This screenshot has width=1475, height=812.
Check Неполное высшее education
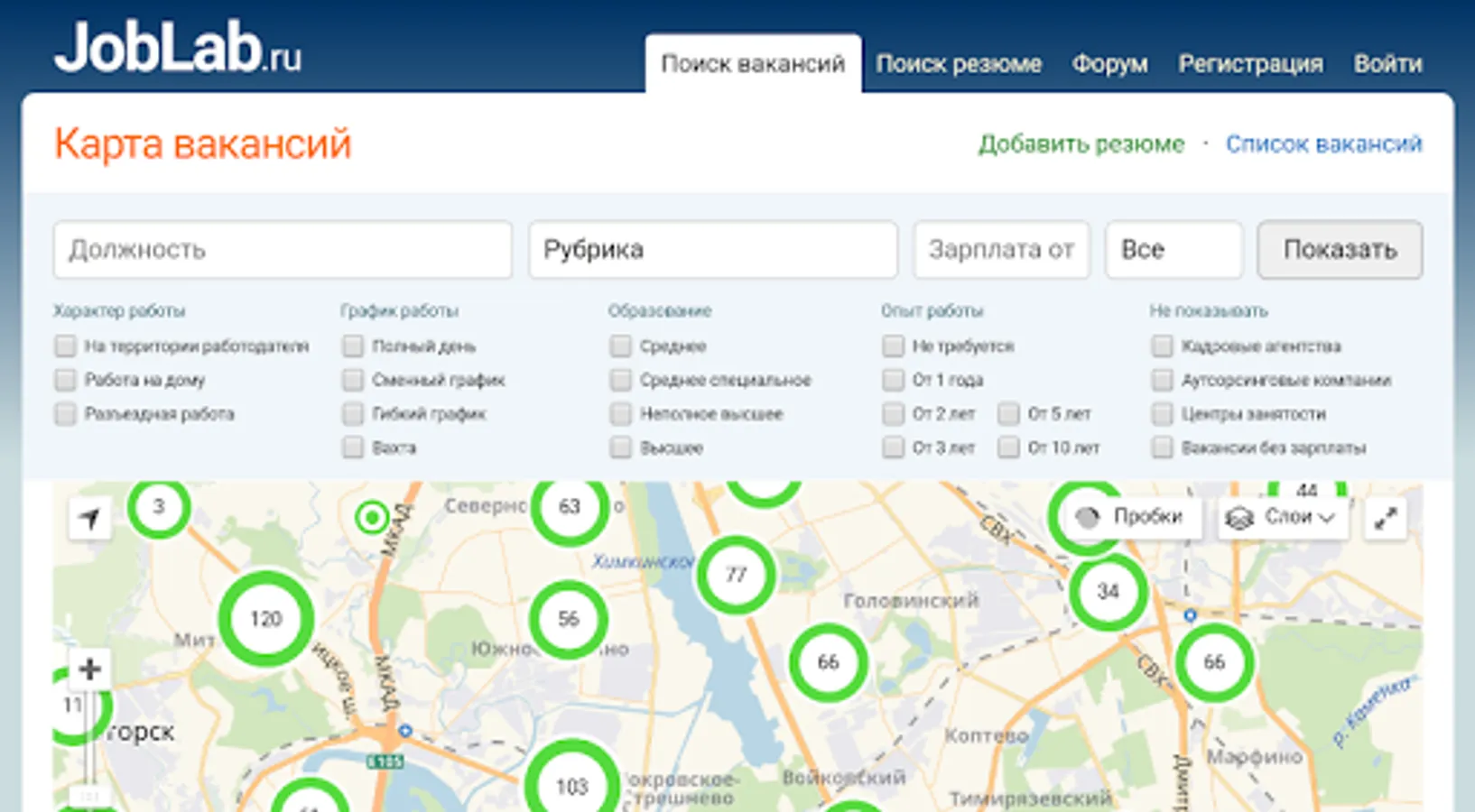pyautogui.click(x=620, y=414)
